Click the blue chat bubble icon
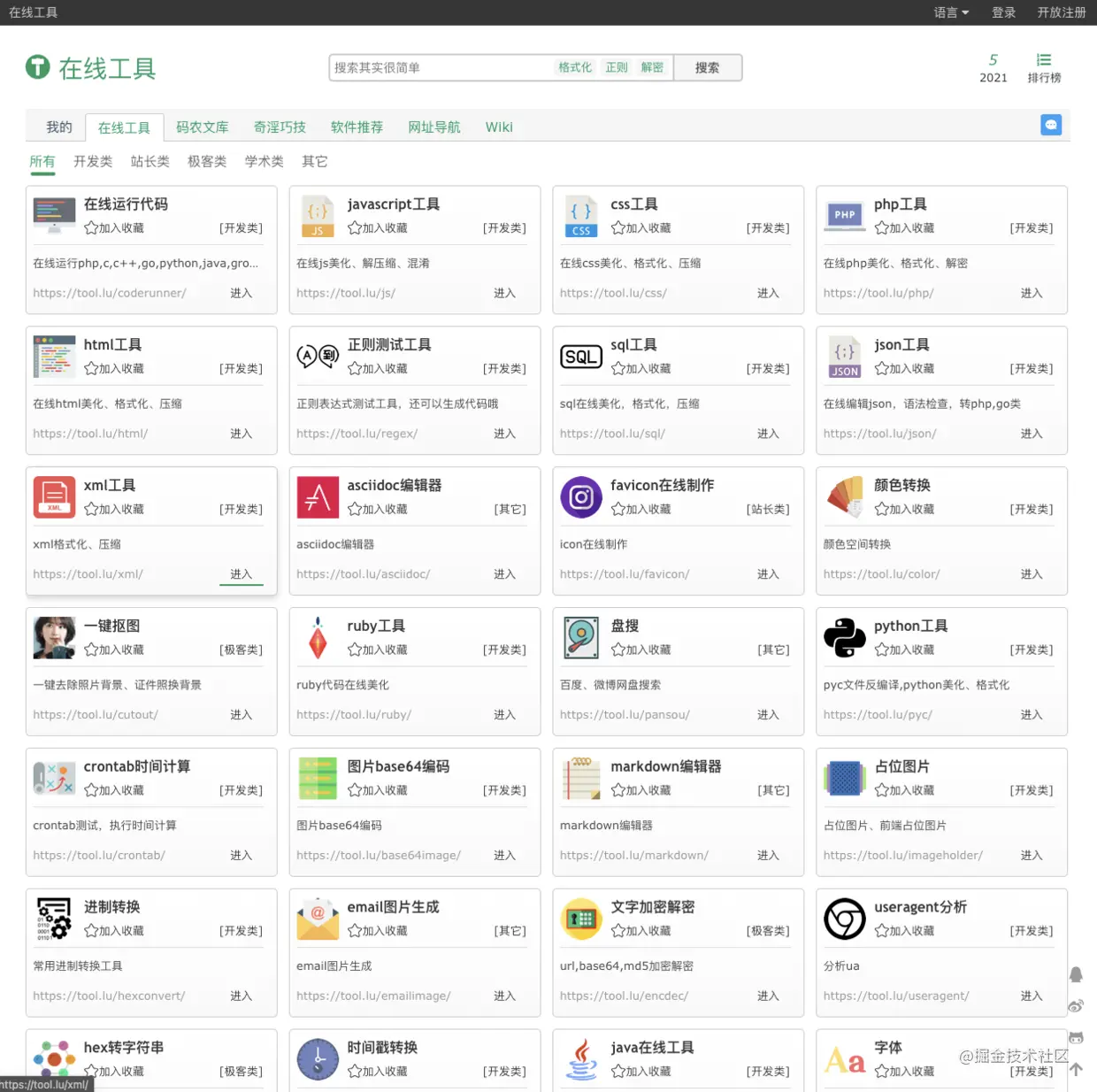1097x1092 pixels. coord(1051,125)
